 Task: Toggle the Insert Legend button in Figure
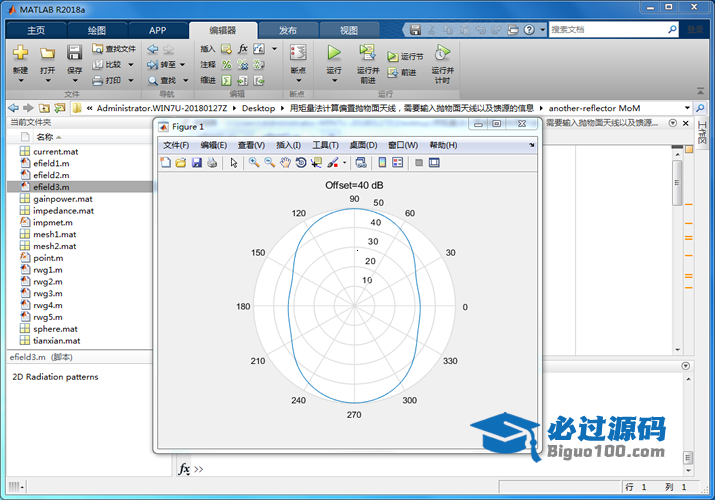[x=397, y=162]
